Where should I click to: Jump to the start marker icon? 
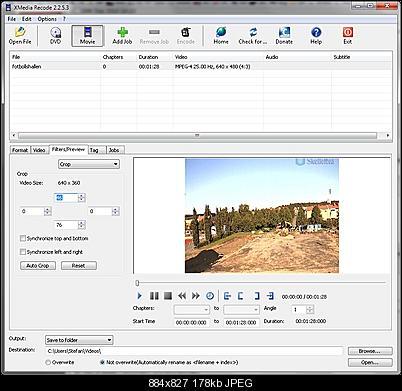coord(227,296)
